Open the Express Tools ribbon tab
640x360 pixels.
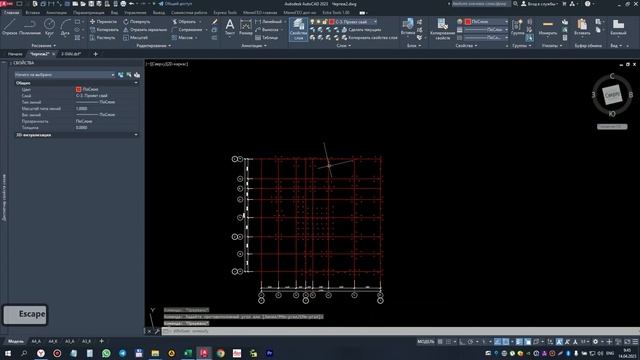[225, 13]
